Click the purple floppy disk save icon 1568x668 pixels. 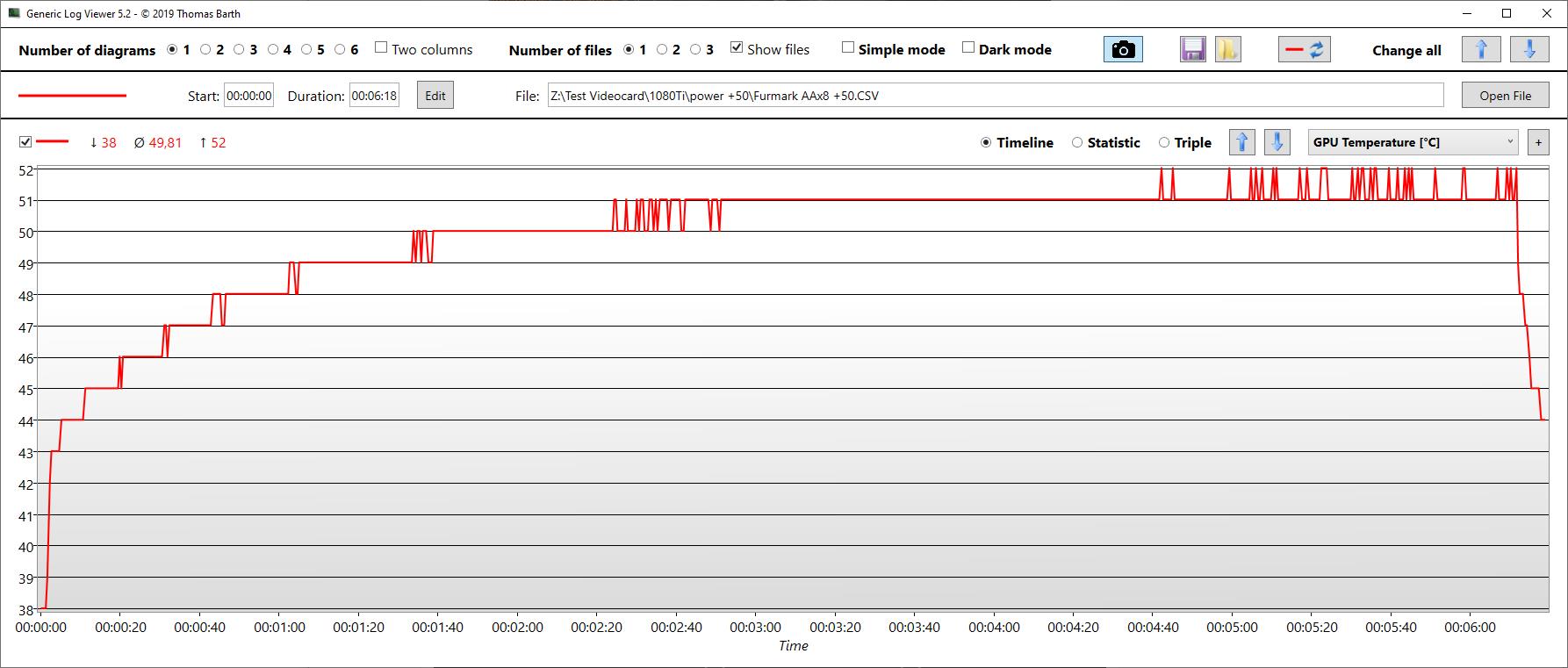[1193, 50]
